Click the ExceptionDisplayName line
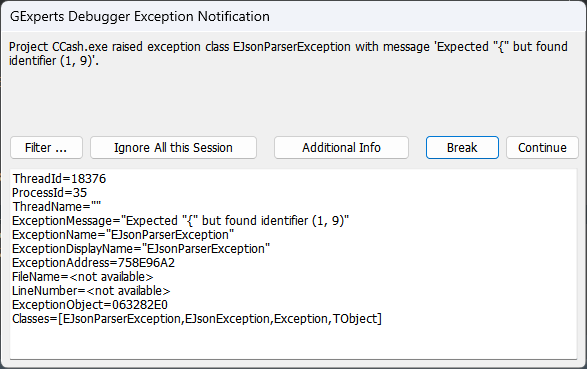587x369 pixels. [141, 249]
